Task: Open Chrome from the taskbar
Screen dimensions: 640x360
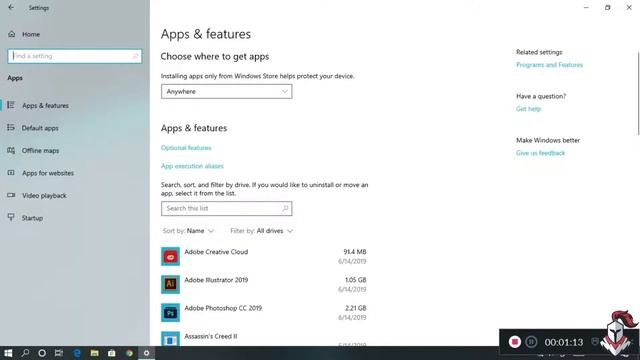Action: tap(129, 353)
